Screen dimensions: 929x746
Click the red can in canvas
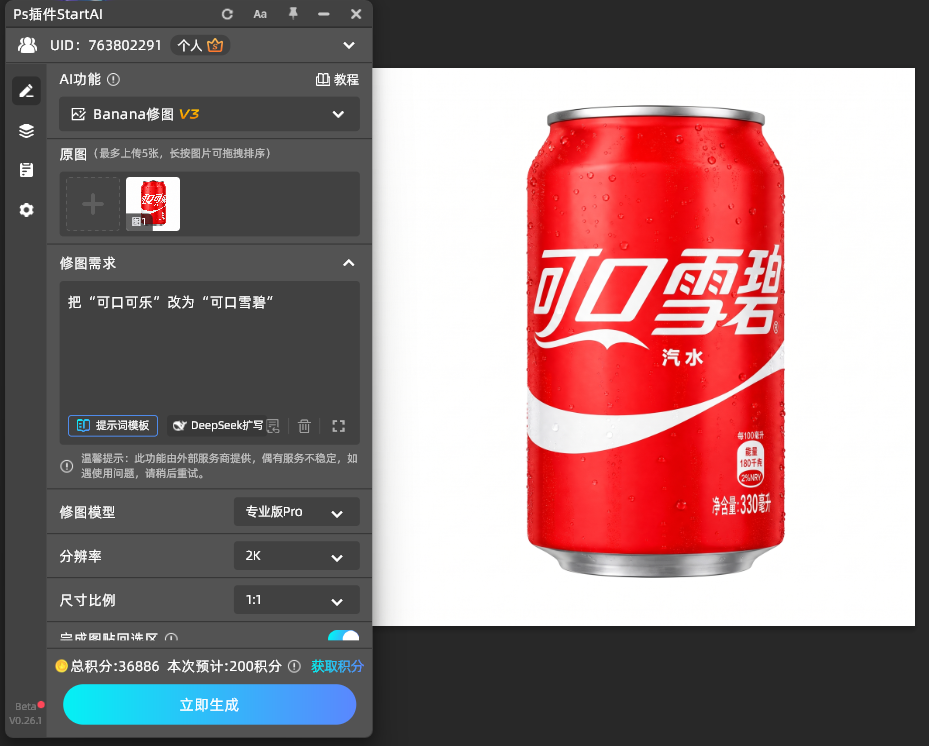tap(655, 342)
